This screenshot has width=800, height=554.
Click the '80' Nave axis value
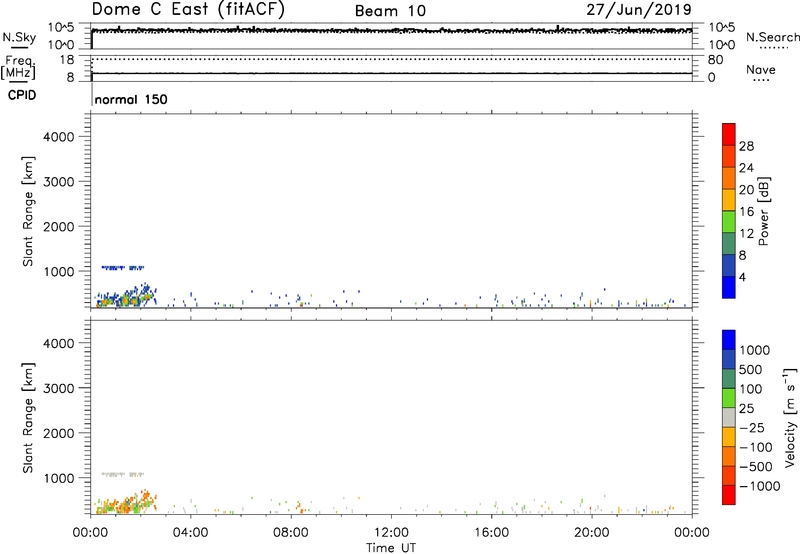pos(715,60)
